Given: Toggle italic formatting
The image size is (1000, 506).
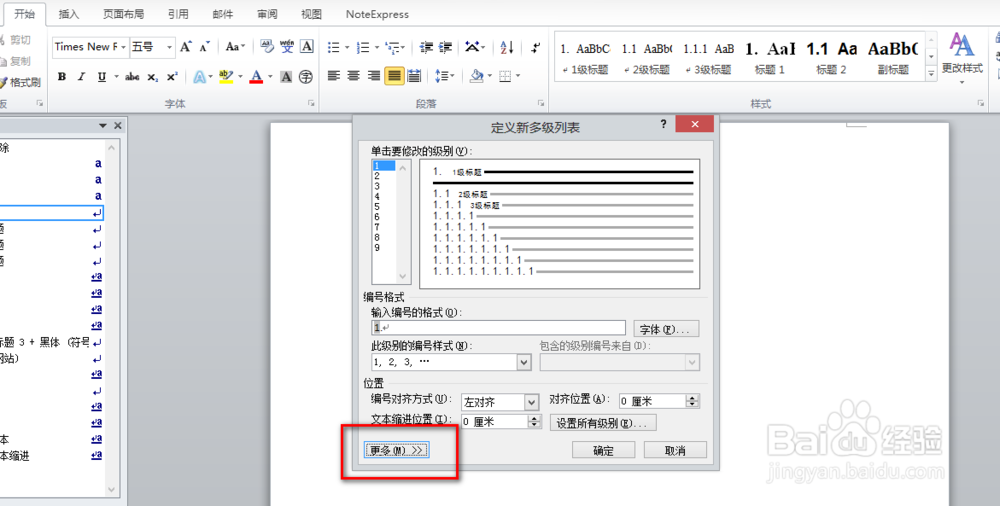Looking at the screenshot, I should tap(81, 77).
